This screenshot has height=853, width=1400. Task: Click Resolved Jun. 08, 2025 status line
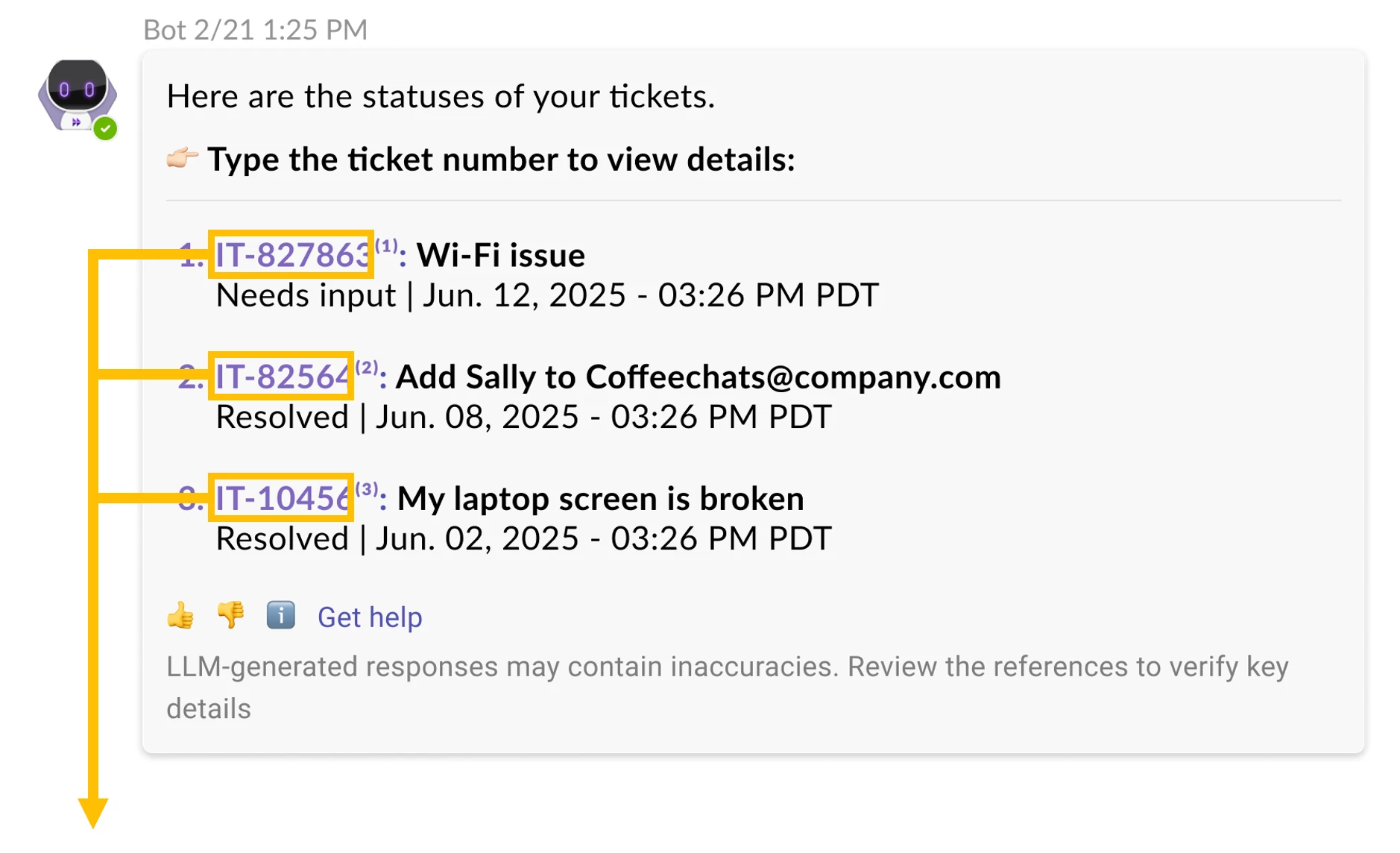(x=523, y=417)
